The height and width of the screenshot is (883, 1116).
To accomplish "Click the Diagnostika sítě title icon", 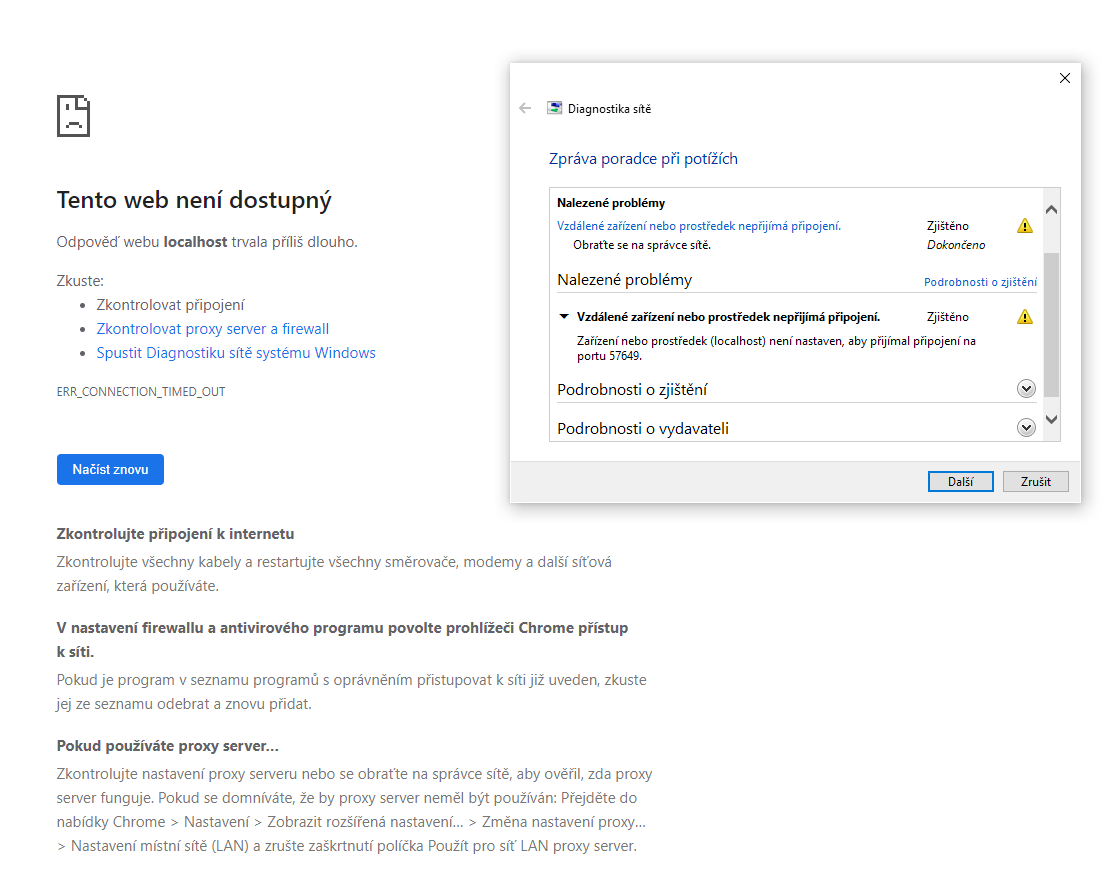I will (x=554, y=108).
